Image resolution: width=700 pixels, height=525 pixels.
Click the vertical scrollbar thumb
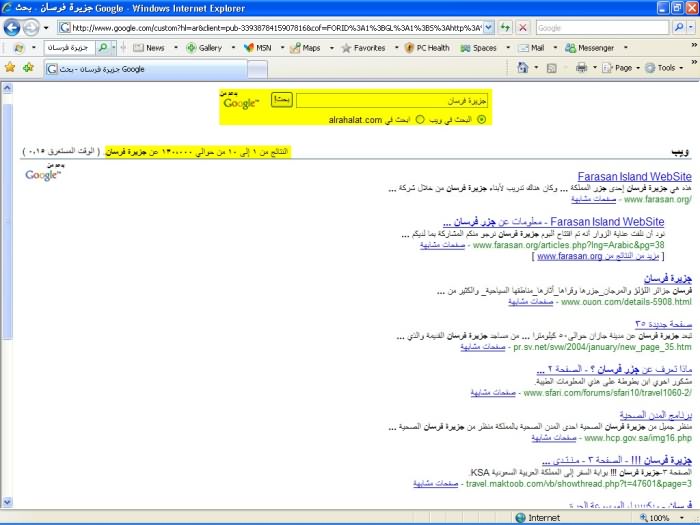(7, 221)
